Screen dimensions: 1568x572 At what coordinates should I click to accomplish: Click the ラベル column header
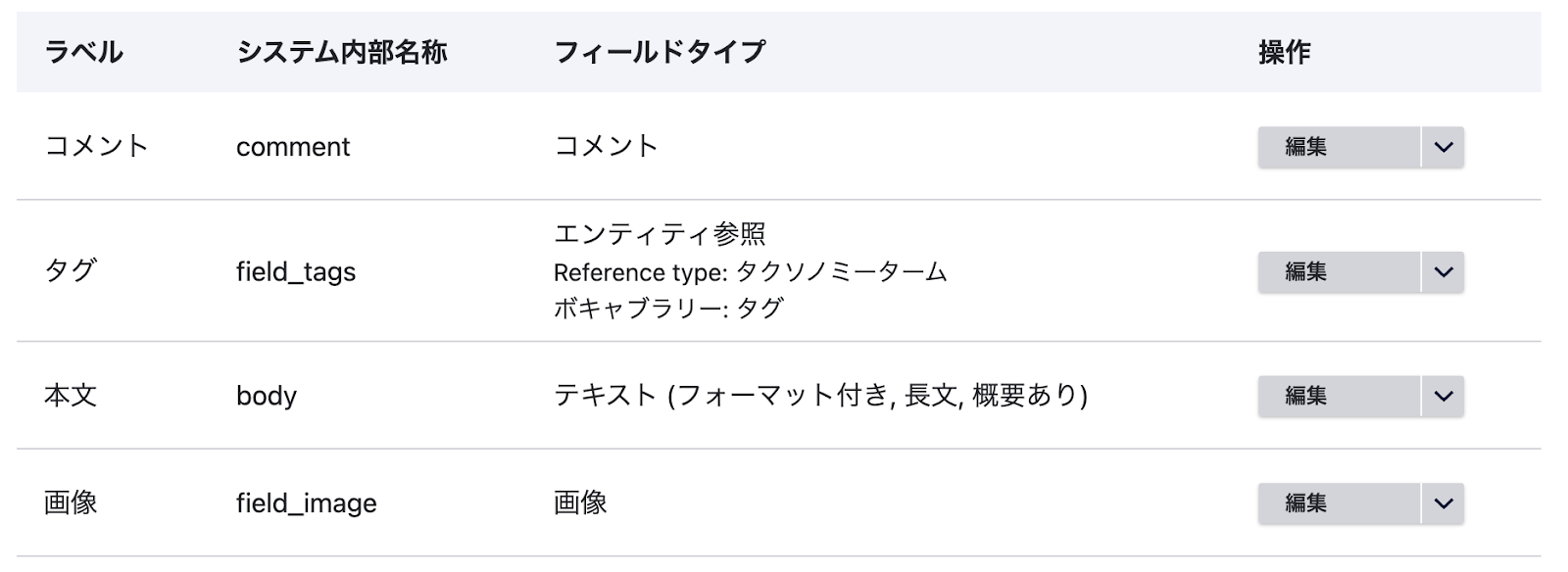(x=83, y=54)
